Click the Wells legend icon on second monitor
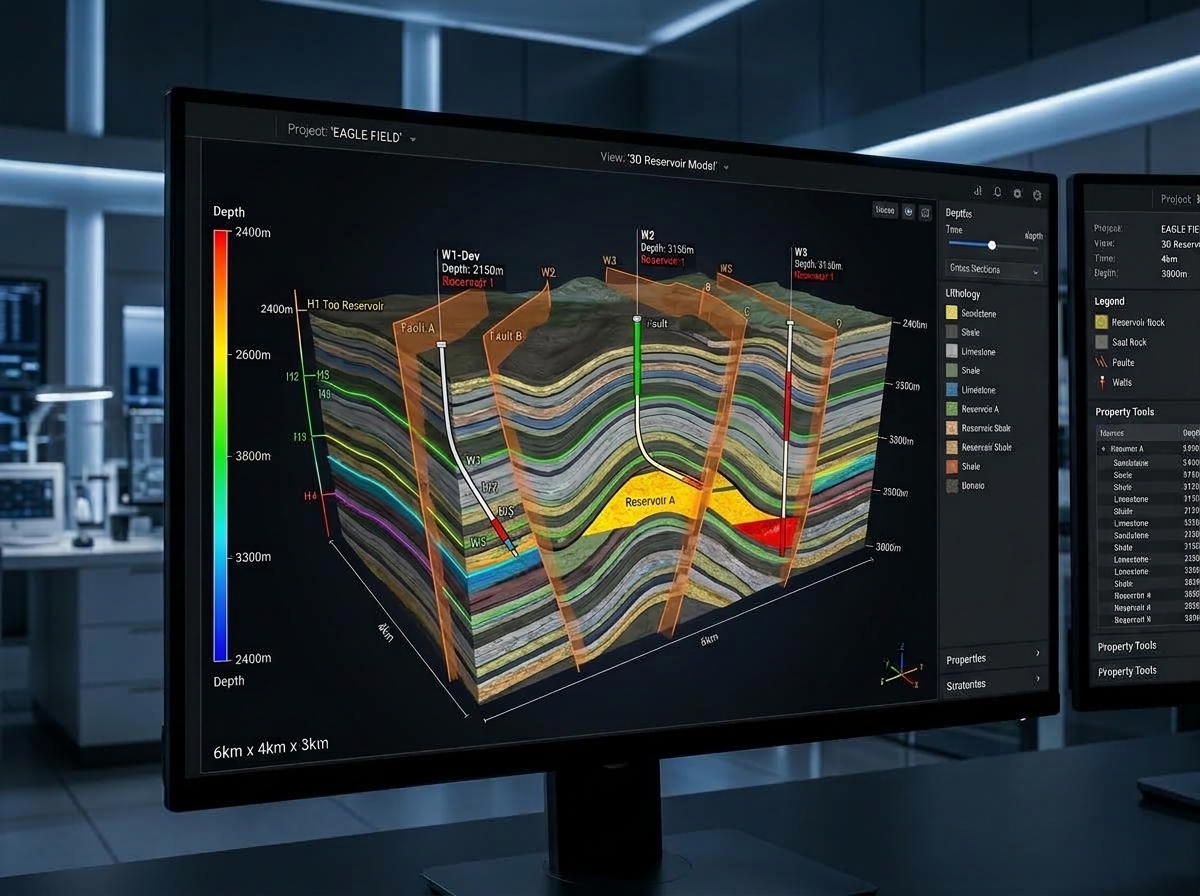The image size is (1200, 896). pyautogui.click(x=1102, y=382)
